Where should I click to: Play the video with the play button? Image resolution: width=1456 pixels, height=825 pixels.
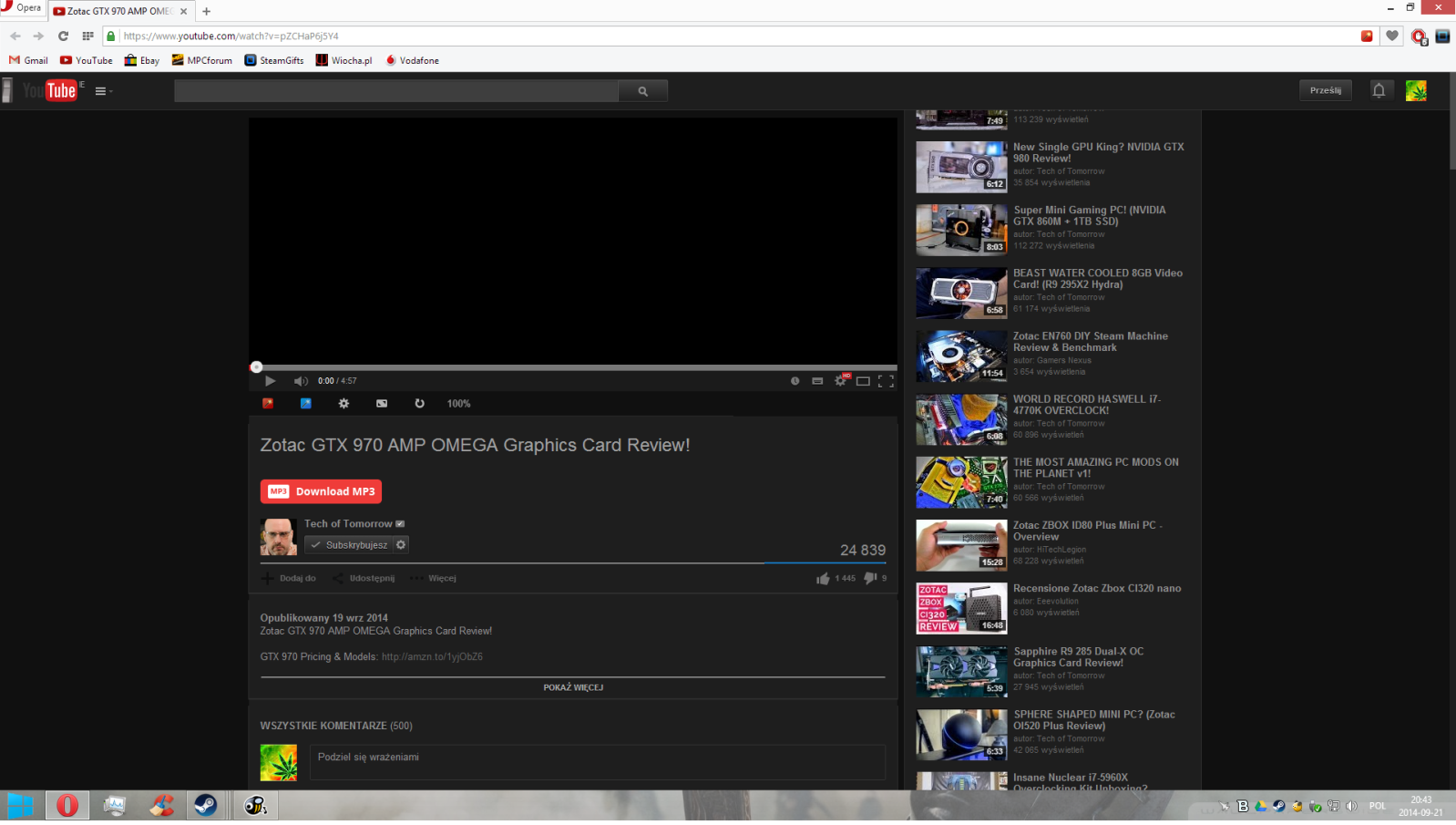[x=270, y=381]
